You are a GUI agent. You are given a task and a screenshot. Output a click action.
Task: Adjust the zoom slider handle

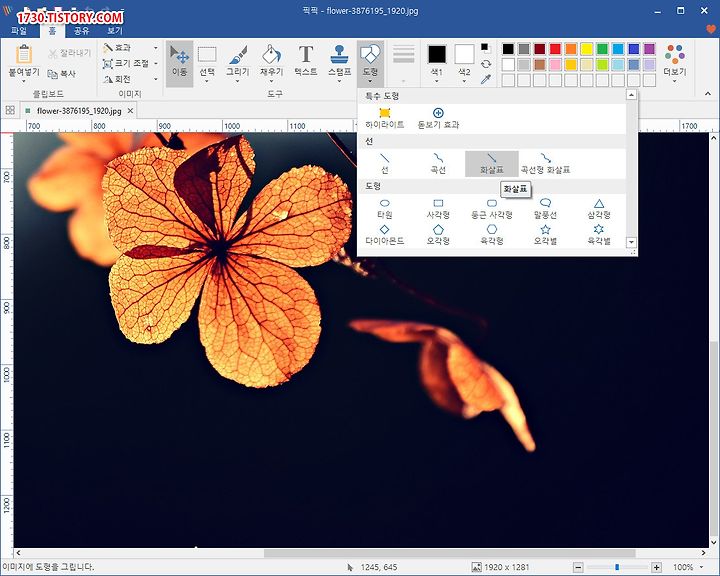(x=617, y=567)
